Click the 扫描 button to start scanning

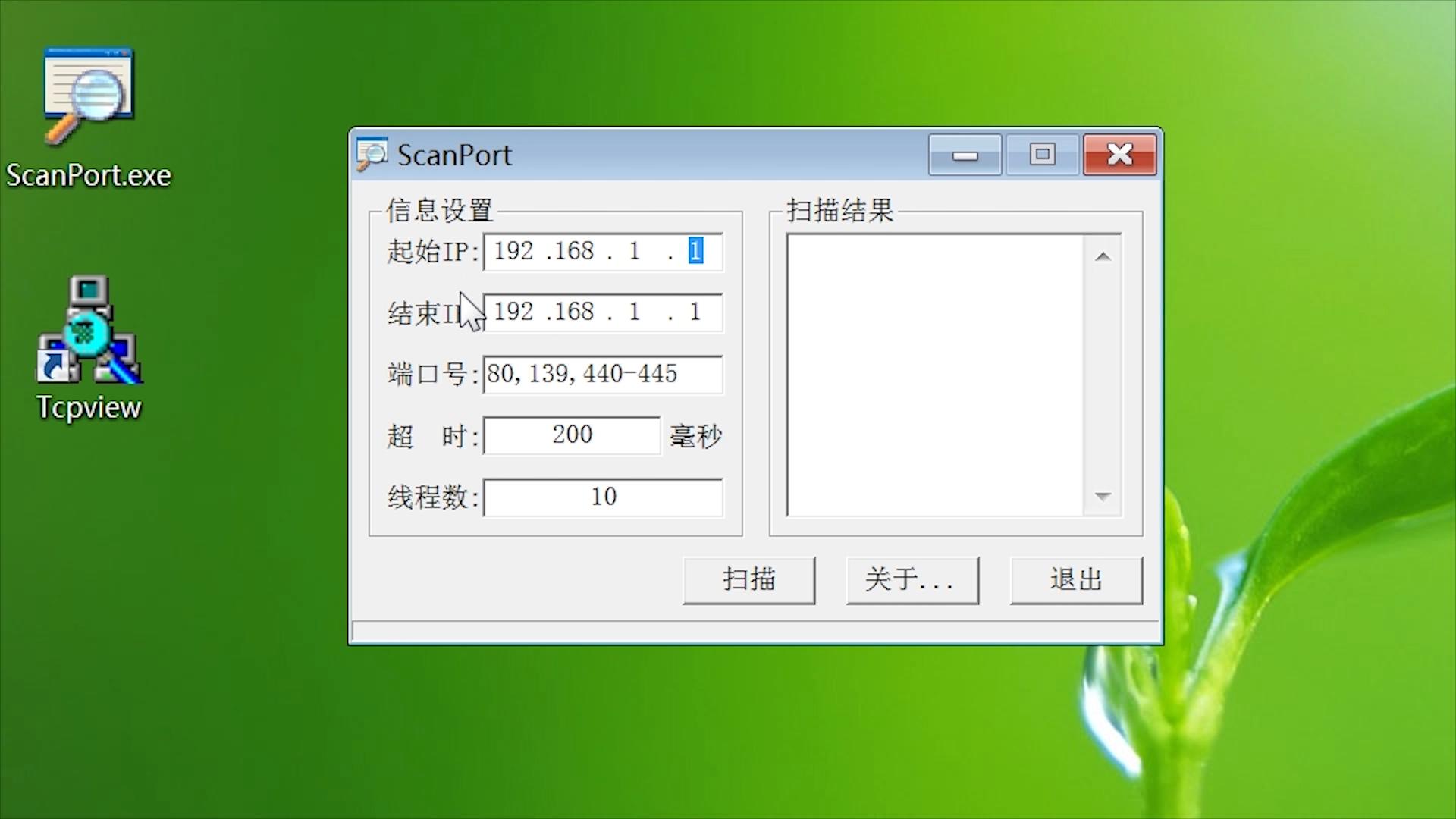tap(748, 580)
